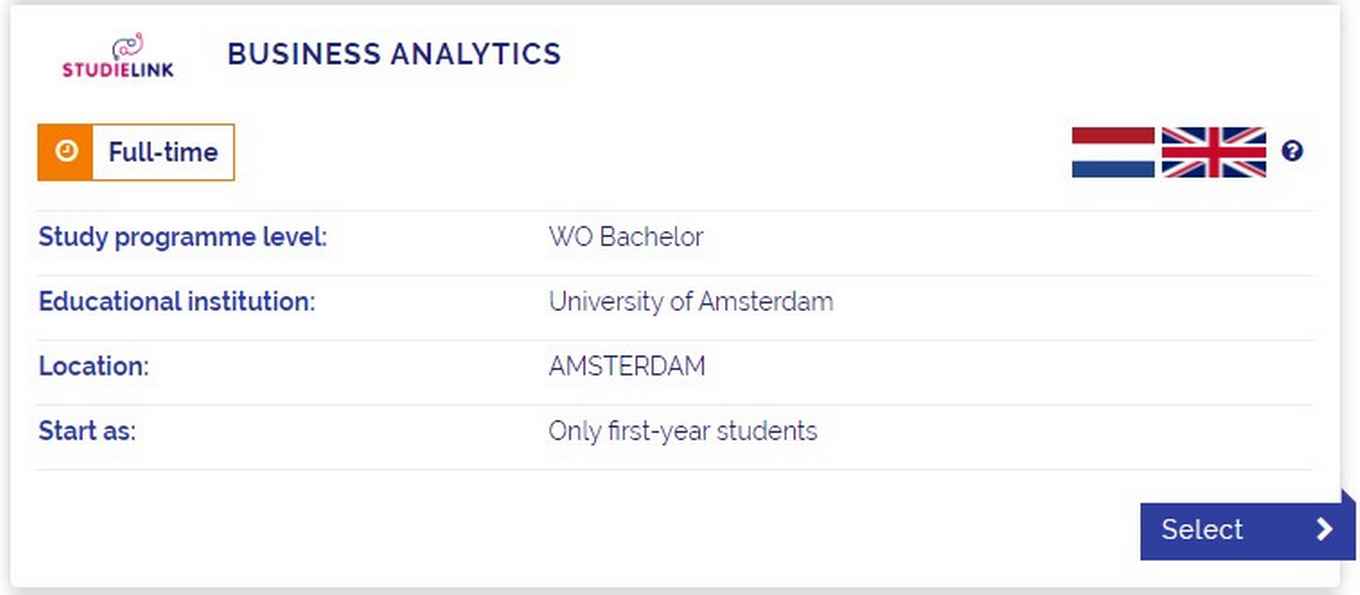Click the Full-time label text
1360x595 pixels.
tap(163, 152)
